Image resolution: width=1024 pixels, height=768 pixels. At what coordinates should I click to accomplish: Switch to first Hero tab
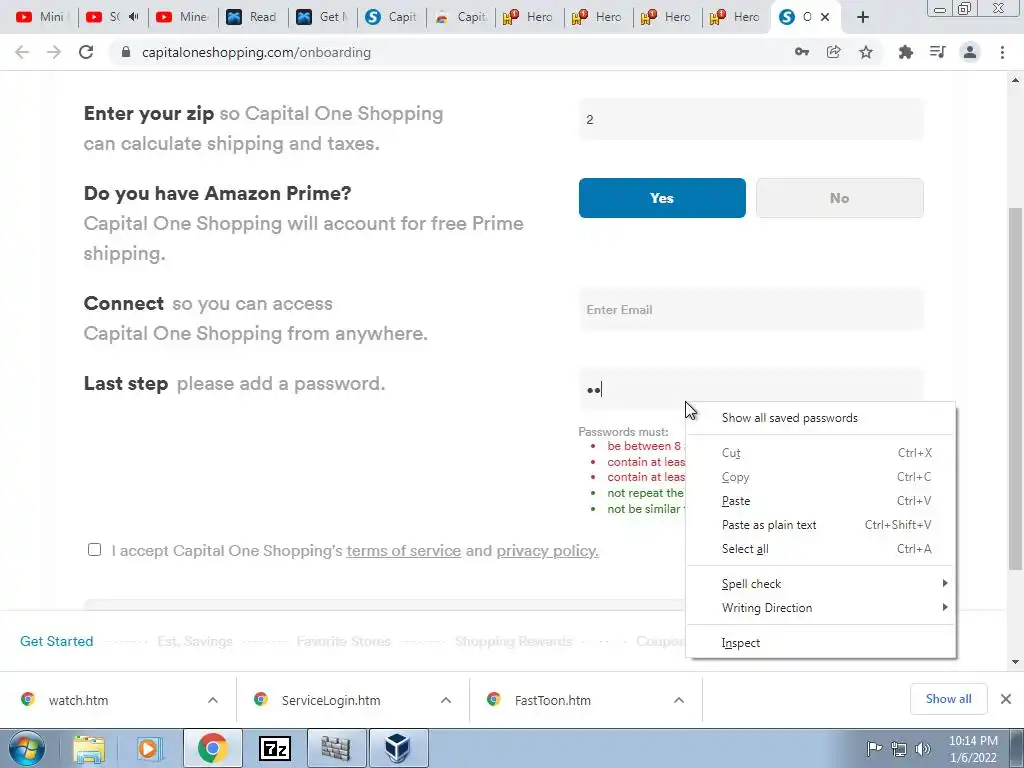point(528,17)
